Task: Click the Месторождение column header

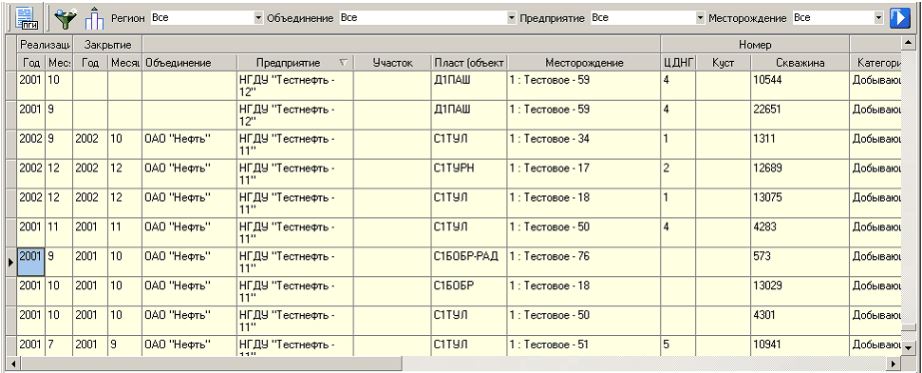Action: click(x=583, y=63)
